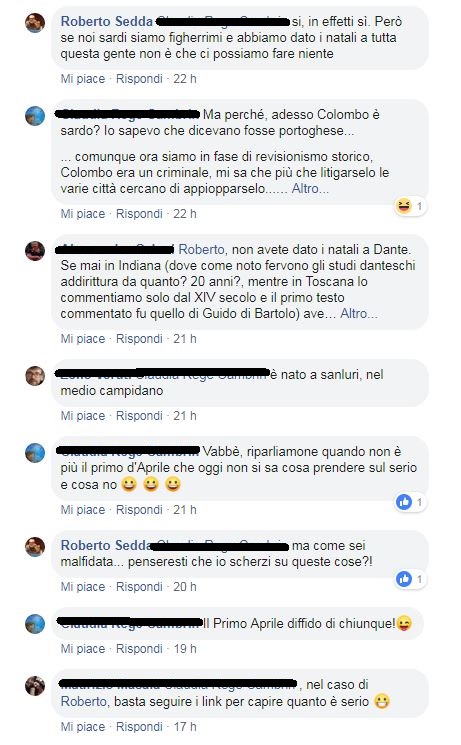The width and height of the screenshot is (461, 745).
Task: Open Roberto Sedda's avatar on the first comment
Action: click(x=35, y=22)
